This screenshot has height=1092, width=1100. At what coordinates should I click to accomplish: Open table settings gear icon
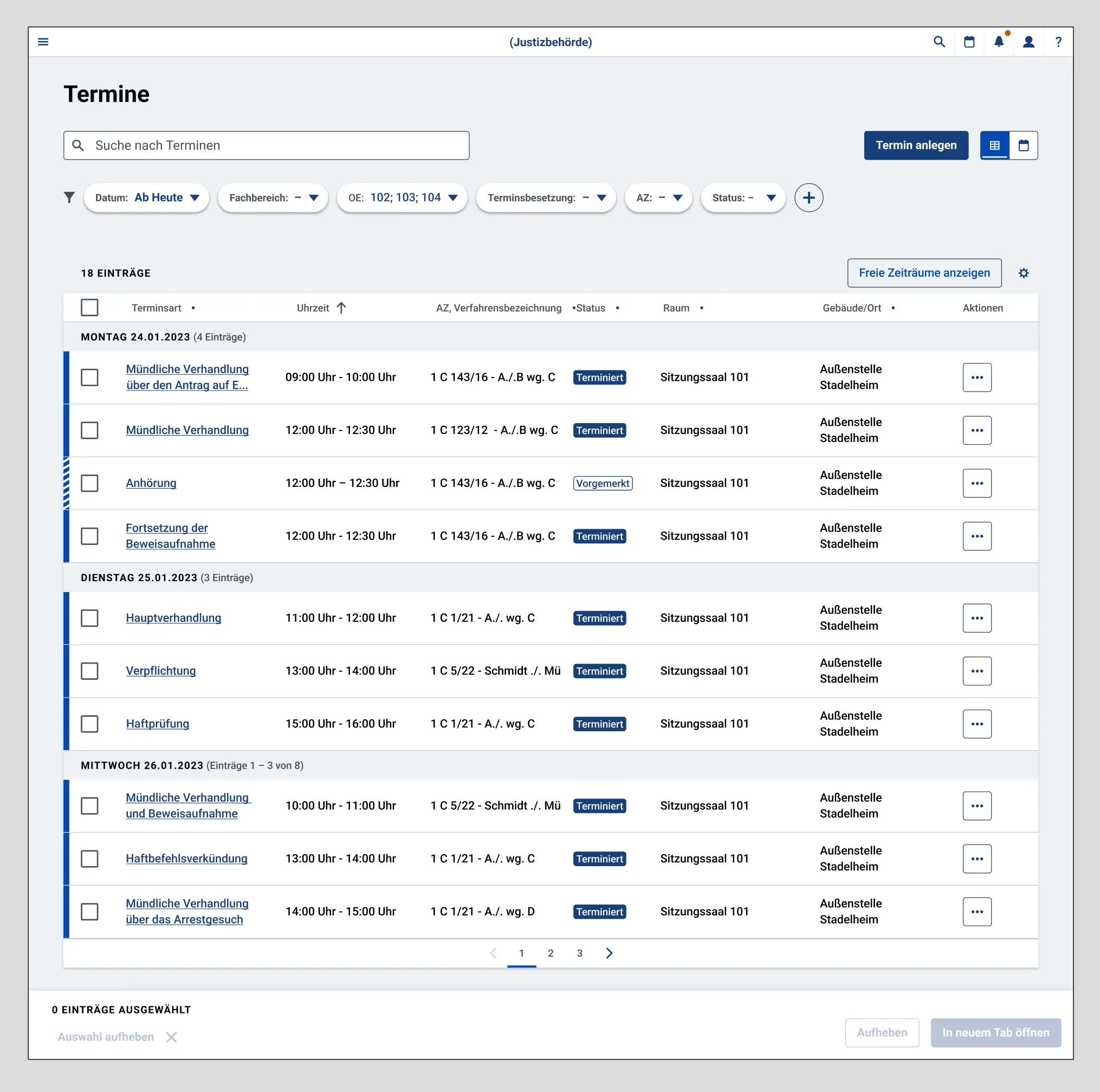(1023, 273)
